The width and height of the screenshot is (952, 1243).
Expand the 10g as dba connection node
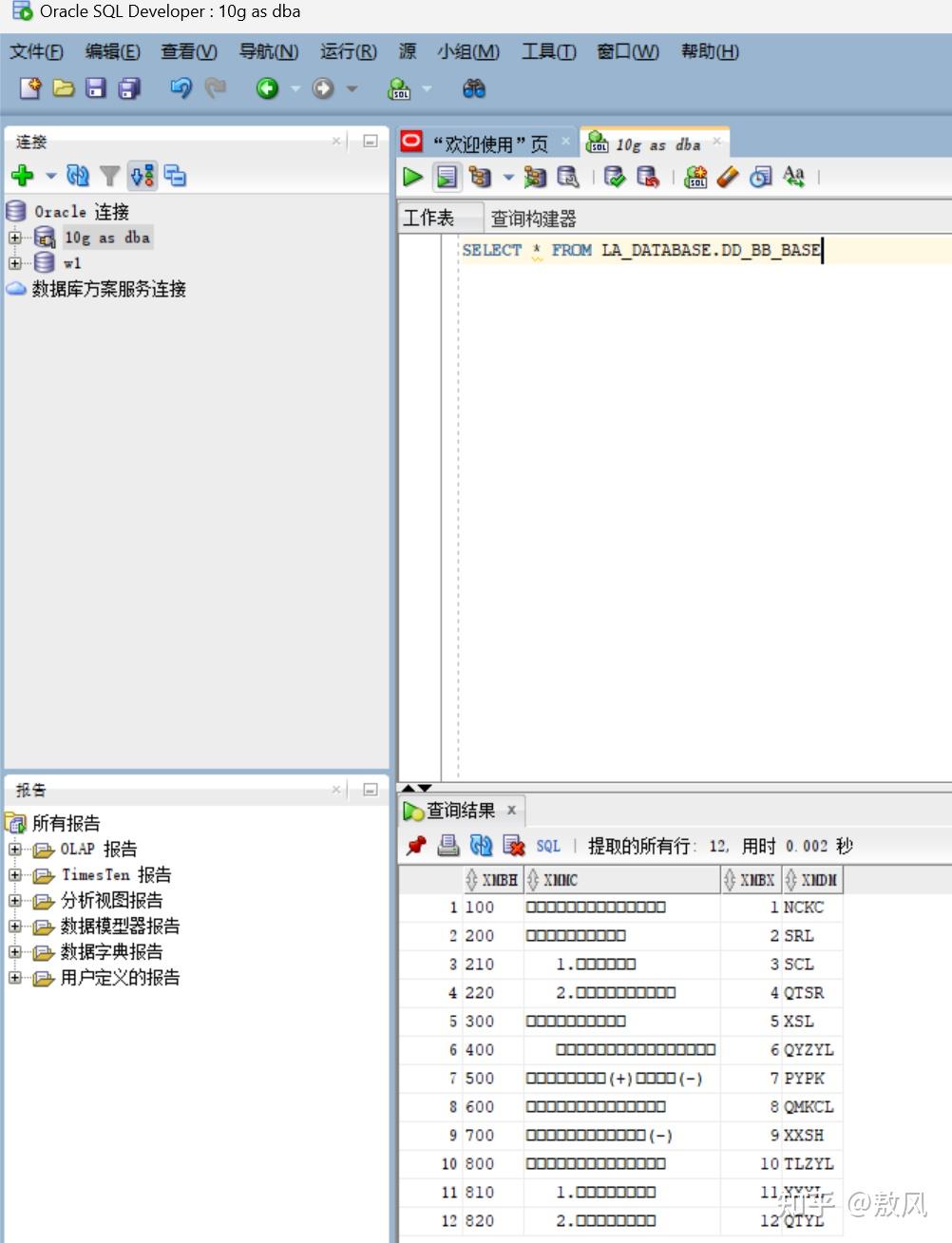click(x=15, y=238)
